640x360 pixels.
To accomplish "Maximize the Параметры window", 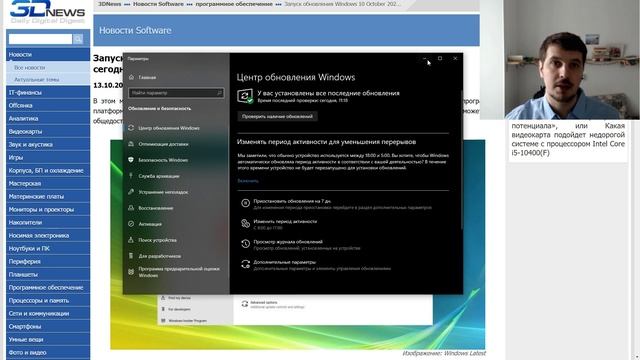I will pyautogui.click(x=440, y=58).
